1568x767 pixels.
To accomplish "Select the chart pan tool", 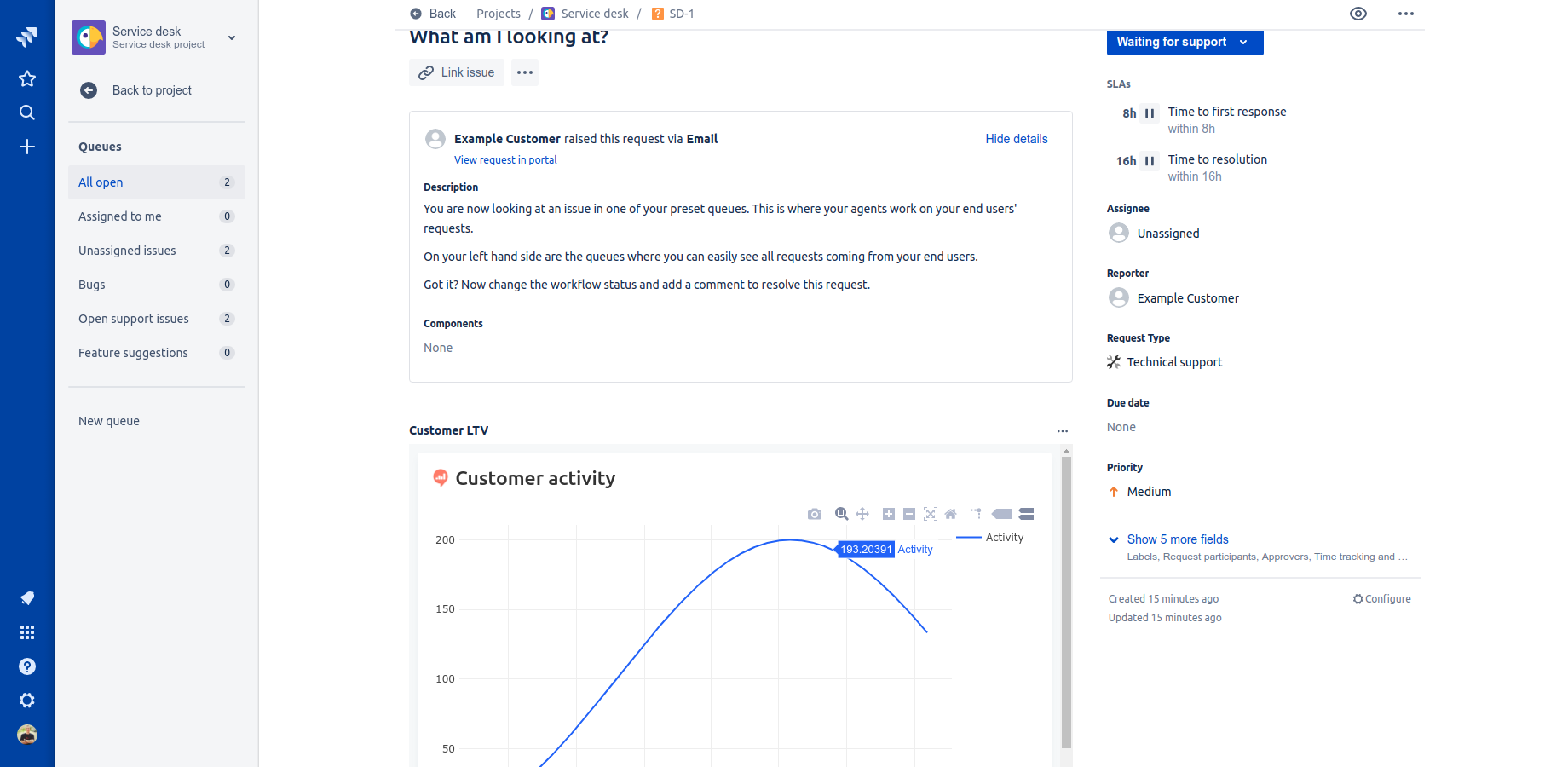I will point(862,514).
